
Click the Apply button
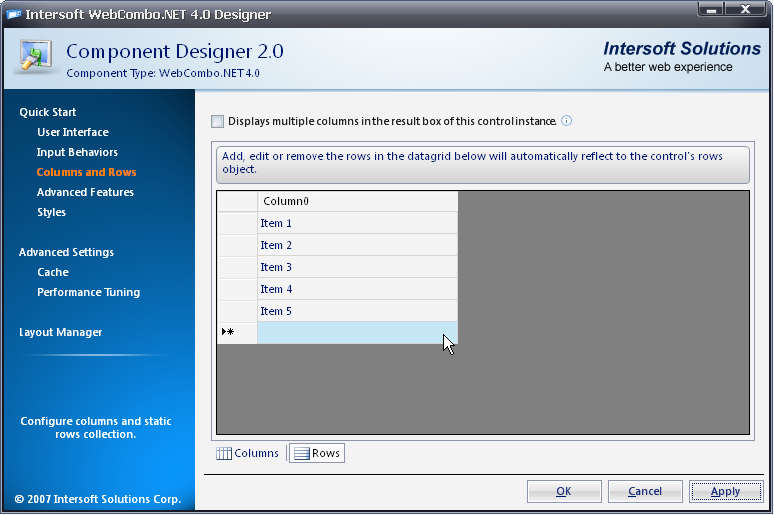coord(725,491)
